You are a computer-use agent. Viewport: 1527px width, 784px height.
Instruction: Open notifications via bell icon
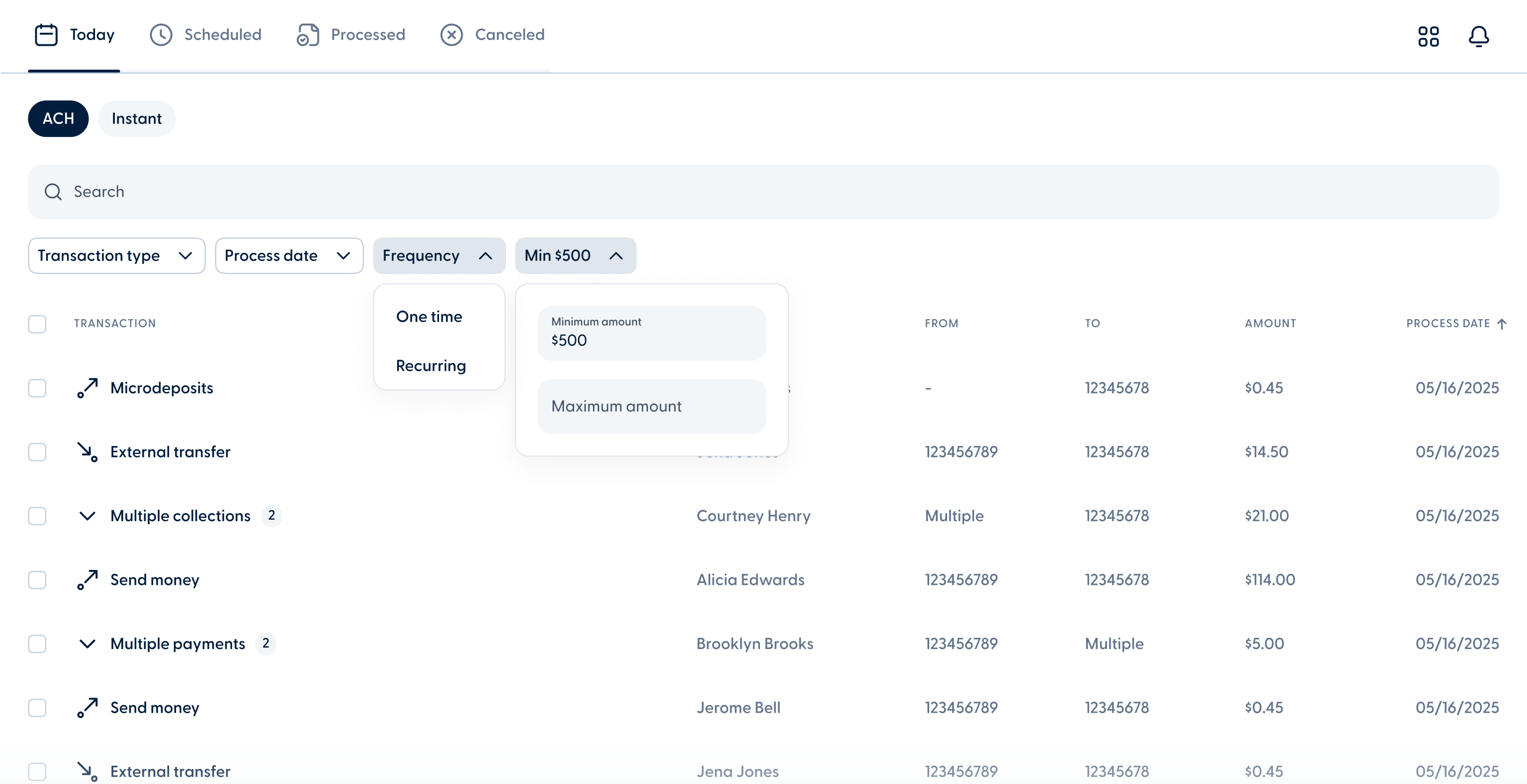click(x=1478, y=36)
